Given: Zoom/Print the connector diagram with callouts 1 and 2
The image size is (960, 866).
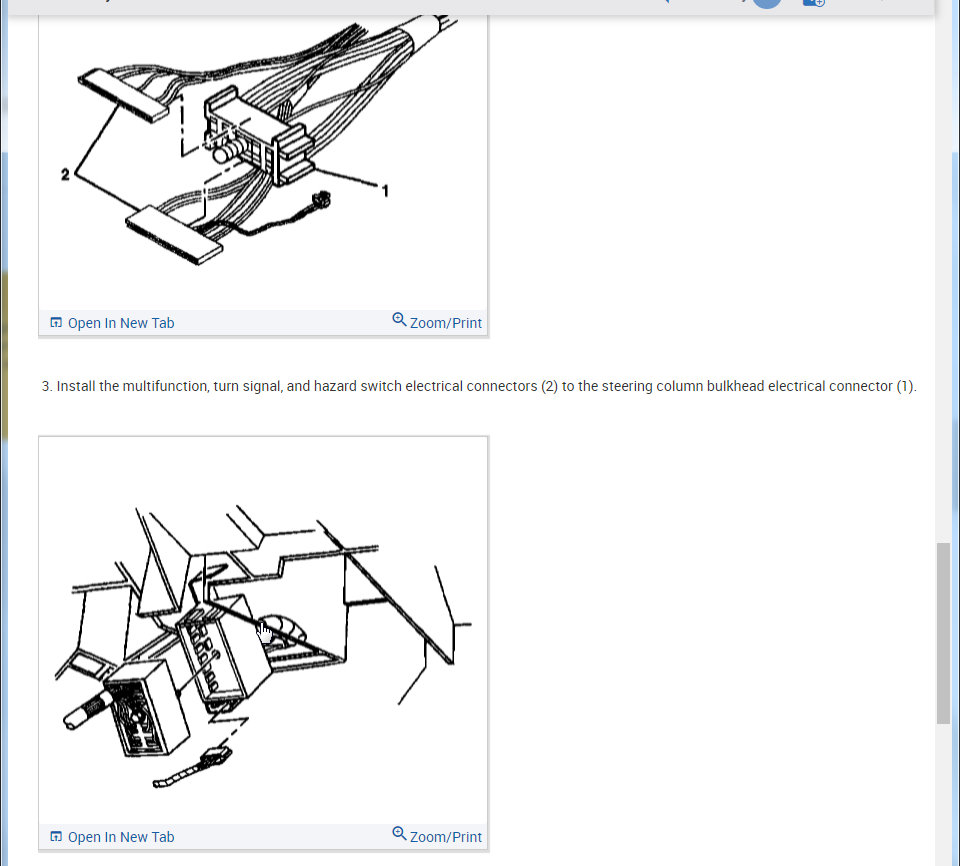Looking at the screenshot, I should pyautogui.click(x=437, y=322).
